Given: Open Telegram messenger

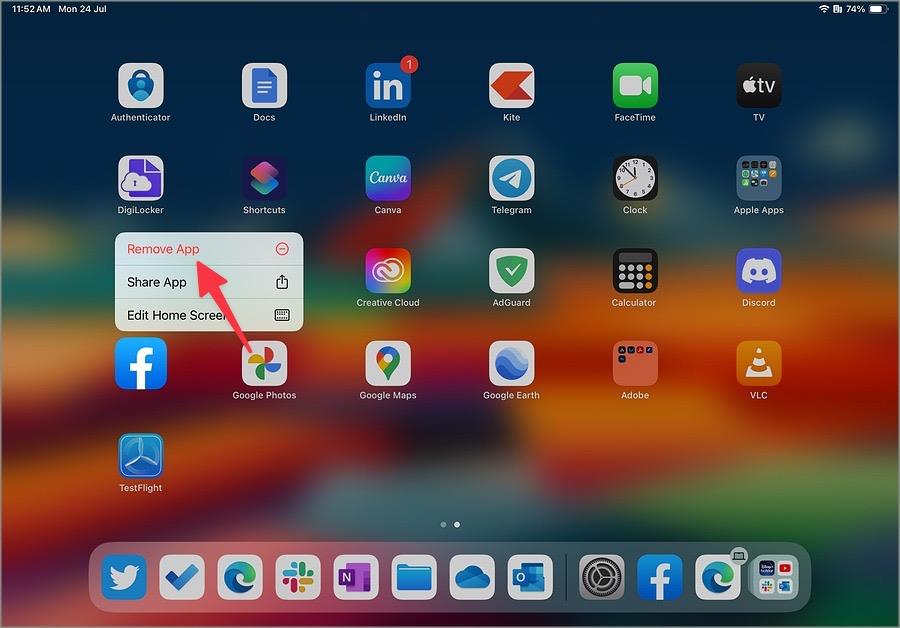Looking at the screenshot, I should click(511, 178).
